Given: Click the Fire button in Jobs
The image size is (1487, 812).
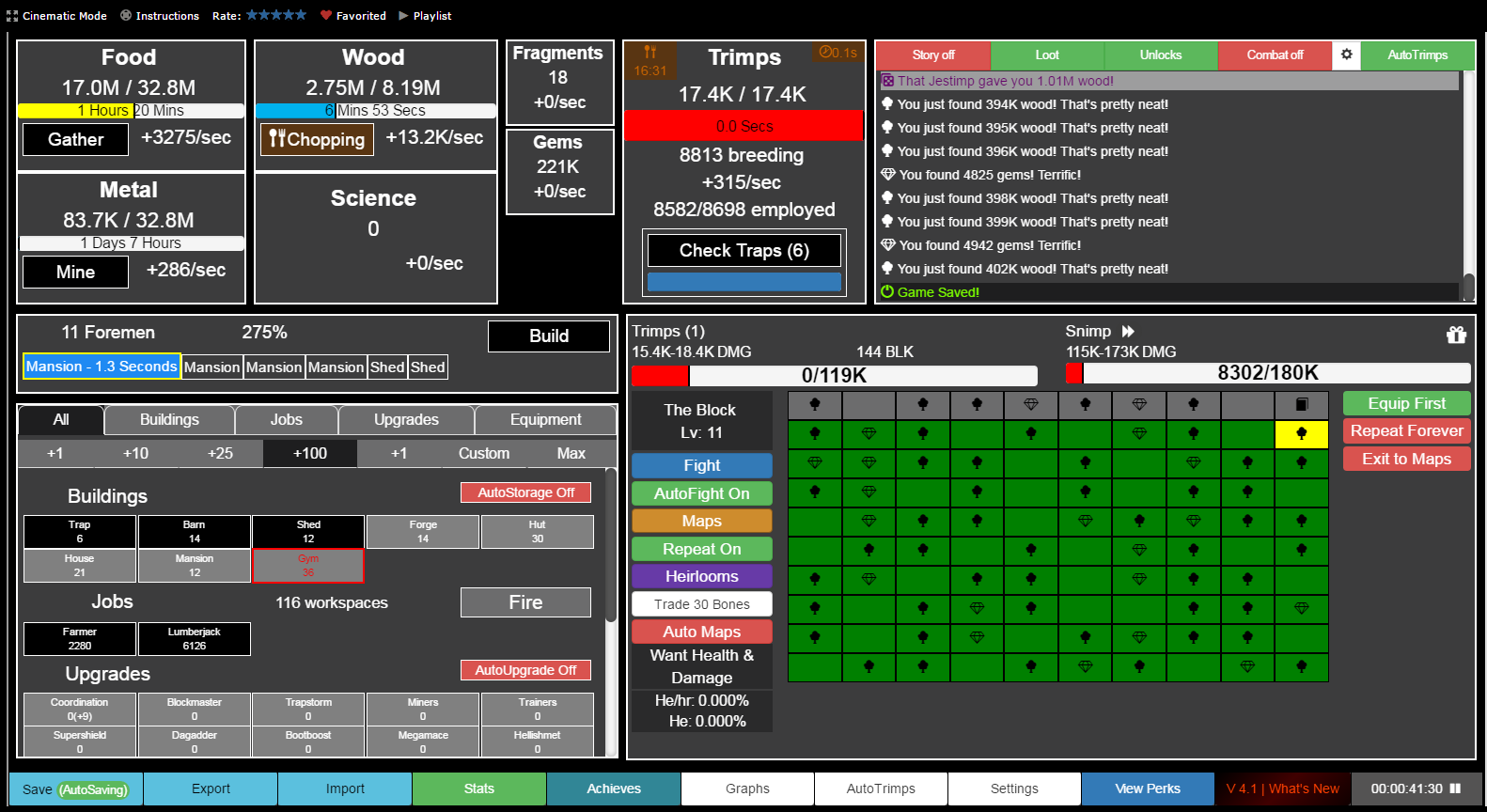Looking at the screenshot, I should coord(525,602).
